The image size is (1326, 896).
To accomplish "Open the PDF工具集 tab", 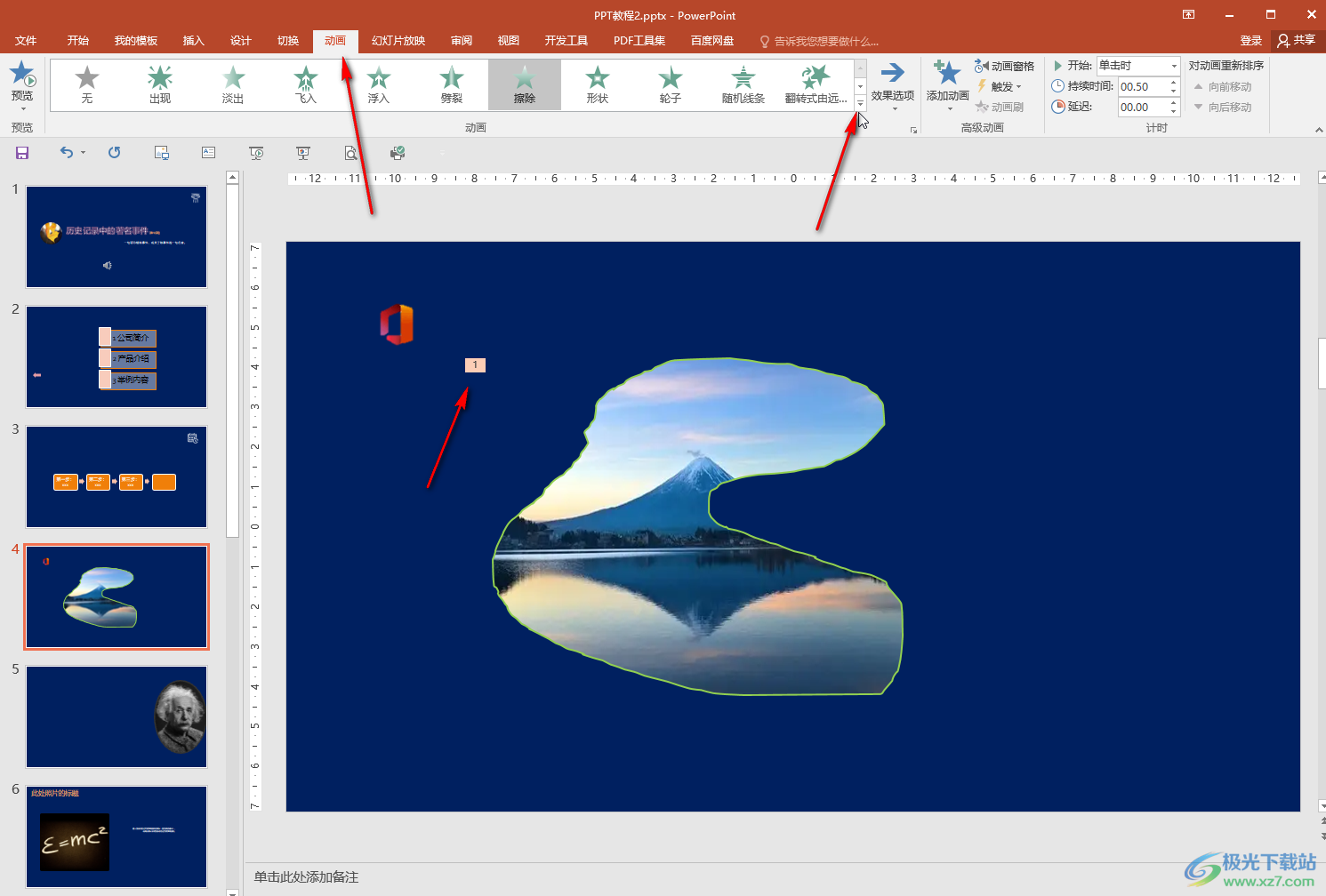I will 639,41.
